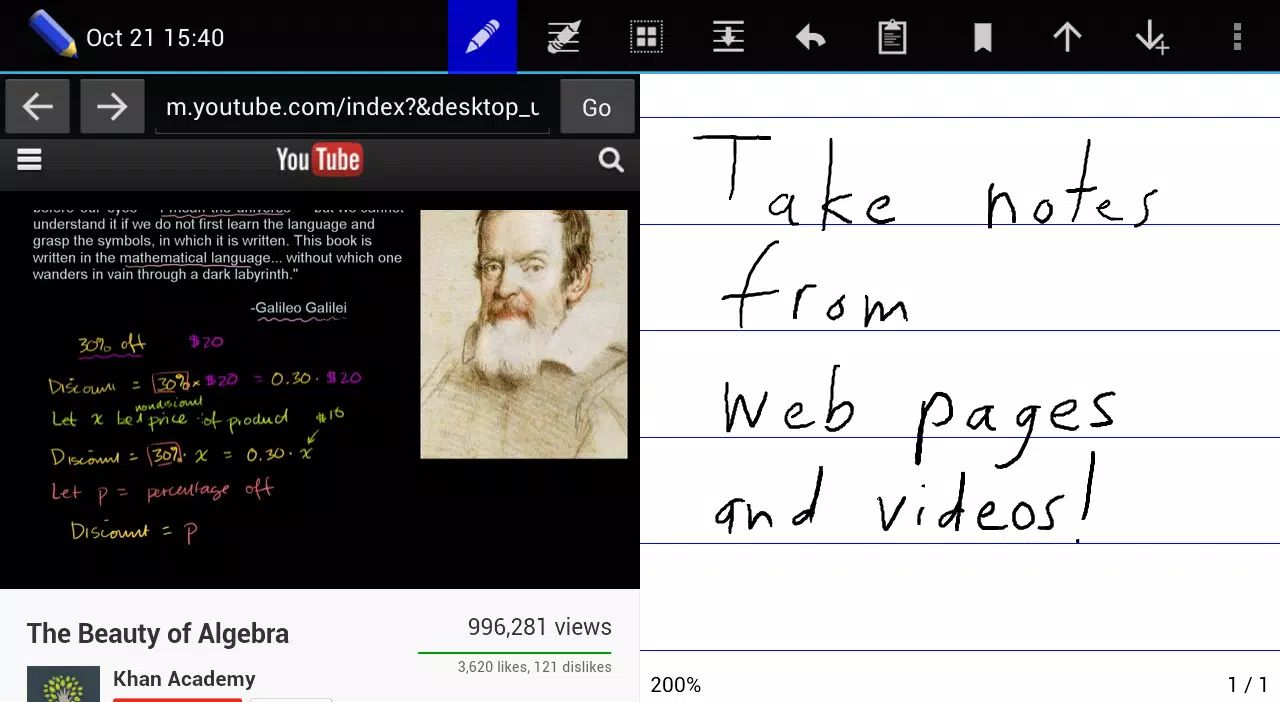This screenshot has width=1280, height=702.
Task: Tap the Go button
Action: tap(597, 107)
